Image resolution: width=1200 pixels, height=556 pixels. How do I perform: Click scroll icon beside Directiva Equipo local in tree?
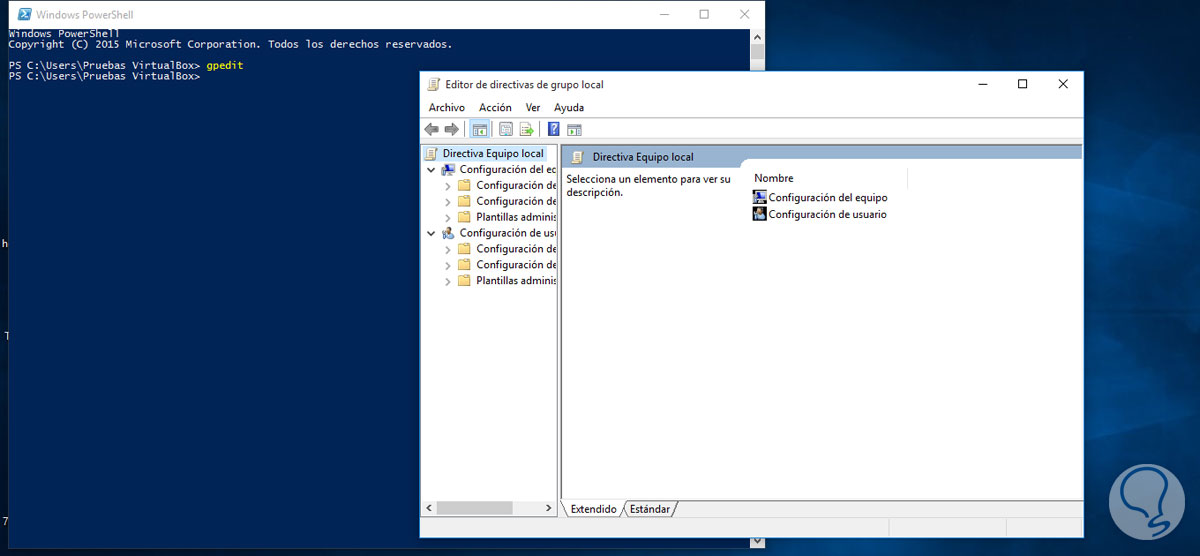(432, 154)
